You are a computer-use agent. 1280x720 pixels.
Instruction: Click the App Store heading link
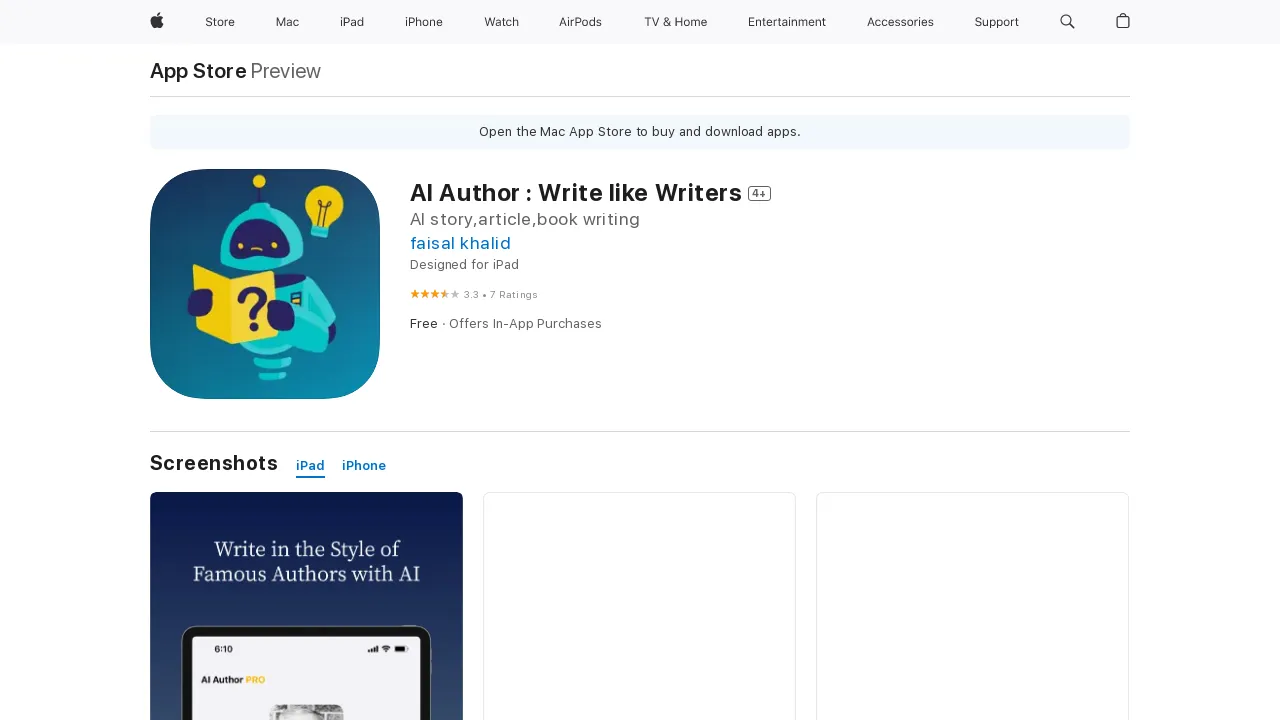click(x=198, y=71)
